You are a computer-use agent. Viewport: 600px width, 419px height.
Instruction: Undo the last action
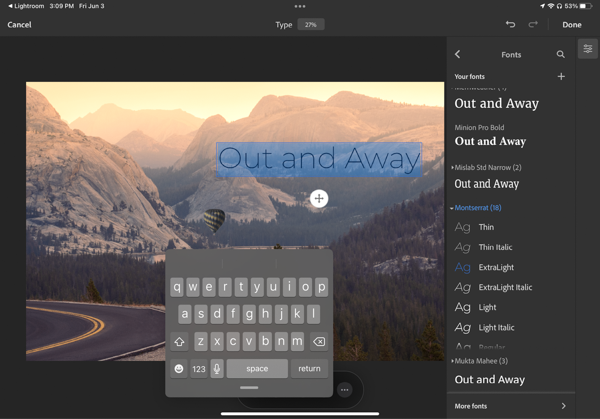510,24
